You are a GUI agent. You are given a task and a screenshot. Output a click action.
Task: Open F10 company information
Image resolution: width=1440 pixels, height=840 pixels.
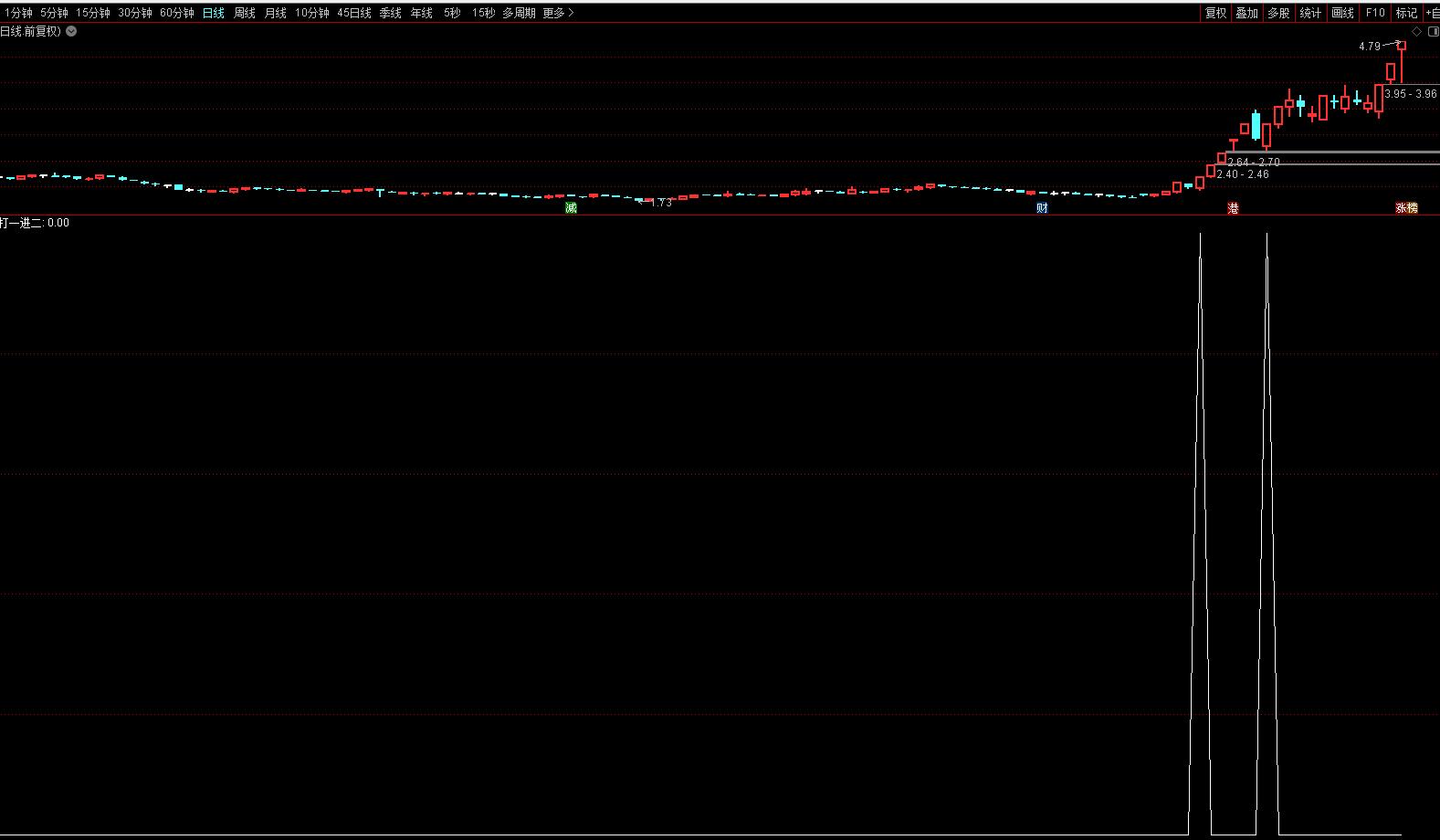click(x=1374, y=13)
